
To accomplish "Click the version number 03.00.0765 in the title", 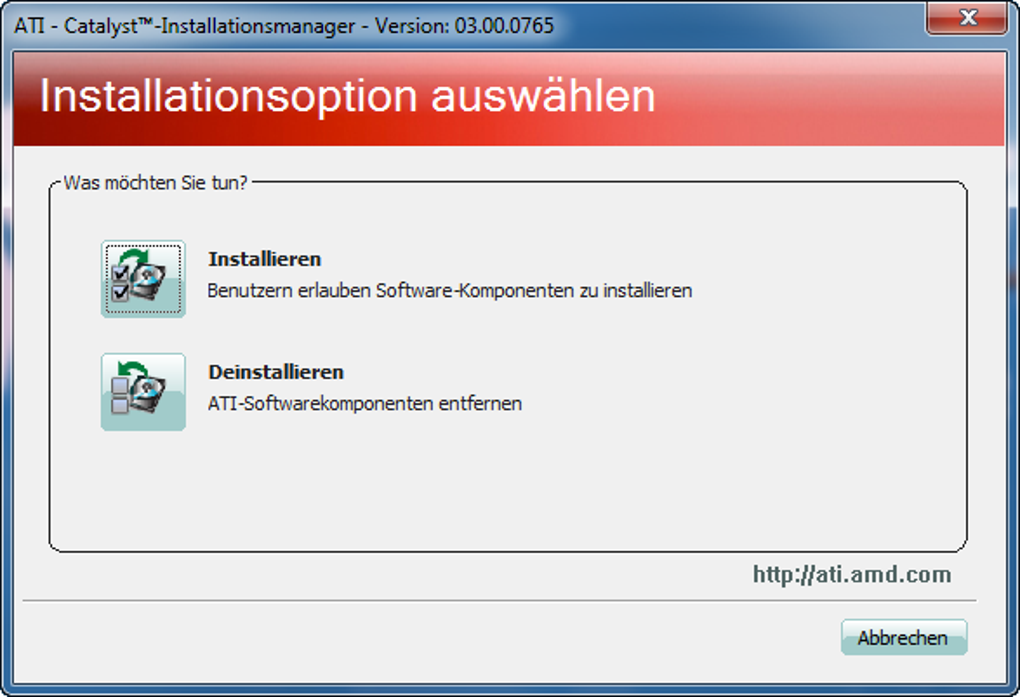I will tap(504, 25).
